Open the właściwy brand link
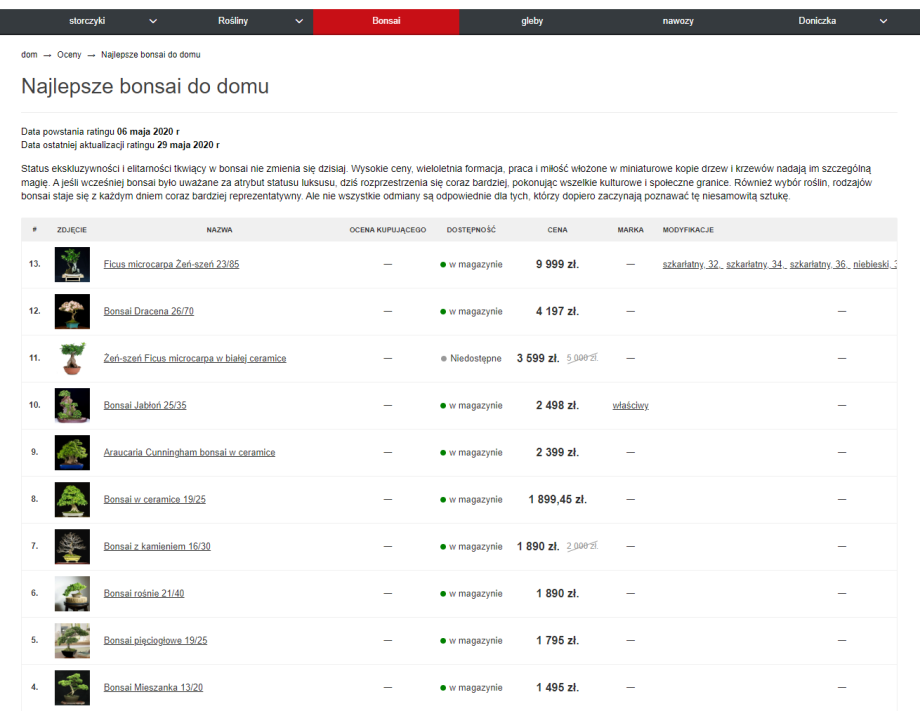920x711 pixels. coord(630,406)
